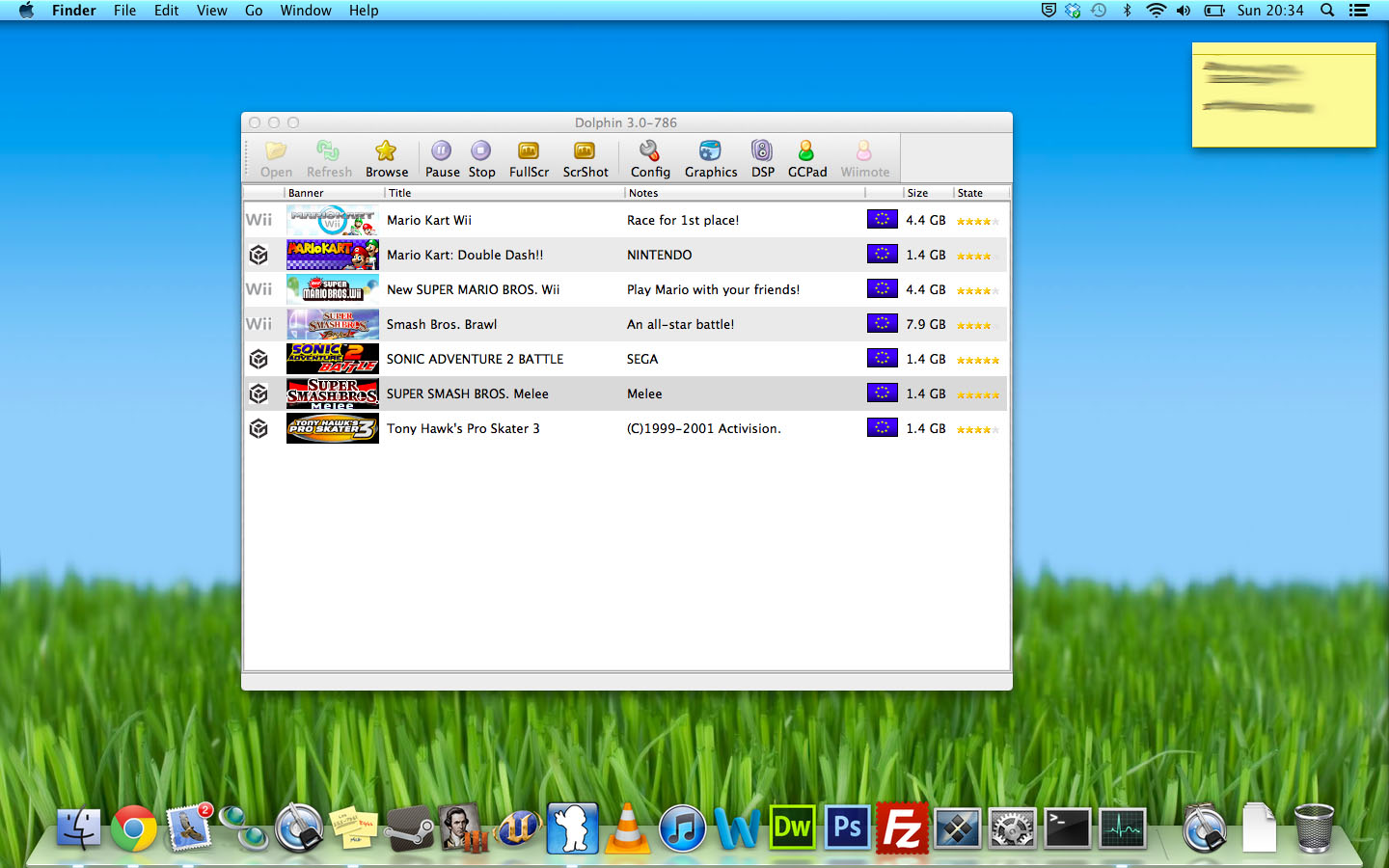Image resolution: width=1389 pixels, height=868 pixels.
Task: Pause the emulation
Action: [x=442, y=159]
